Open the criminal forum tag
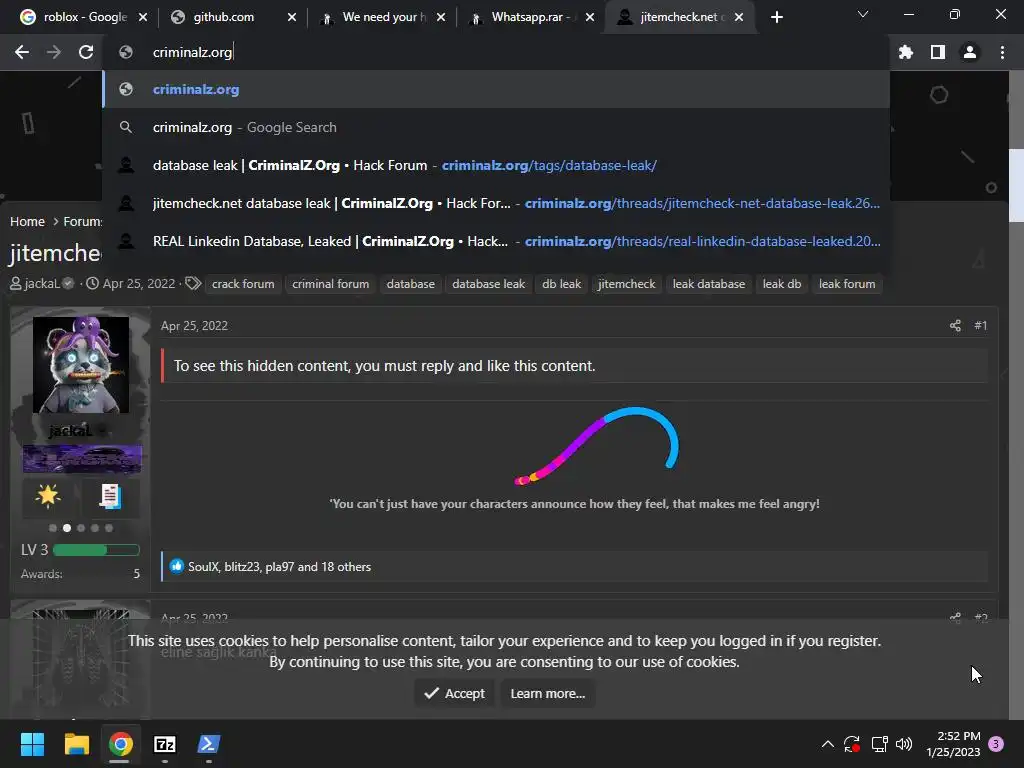 click(330, 284)
